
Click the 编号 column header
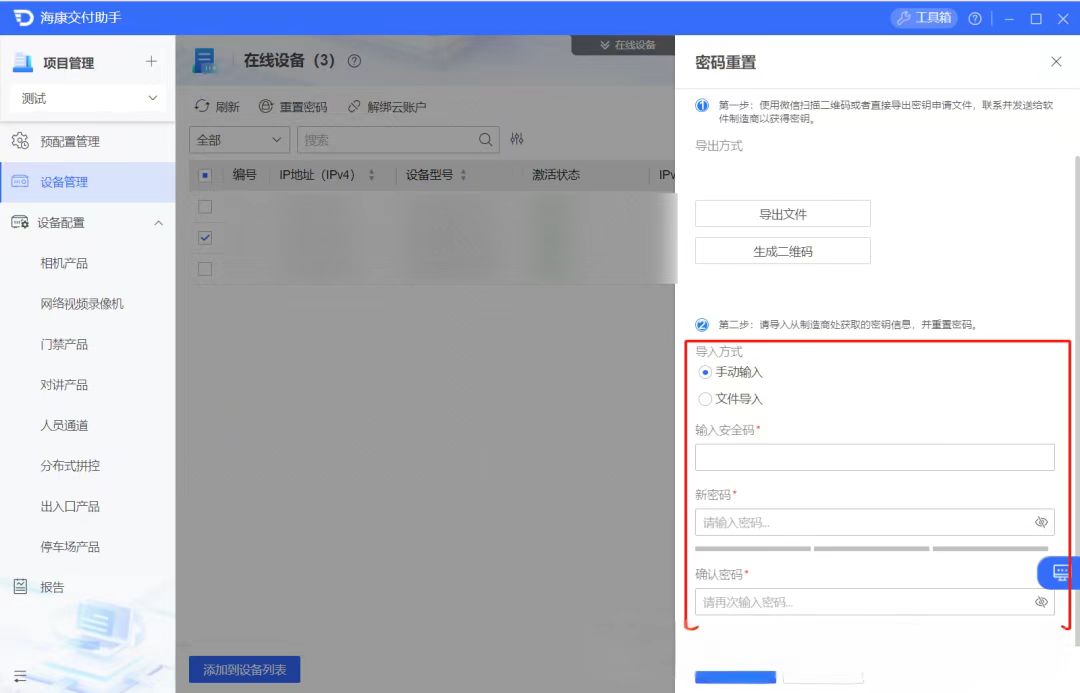(x=245, y=175)
